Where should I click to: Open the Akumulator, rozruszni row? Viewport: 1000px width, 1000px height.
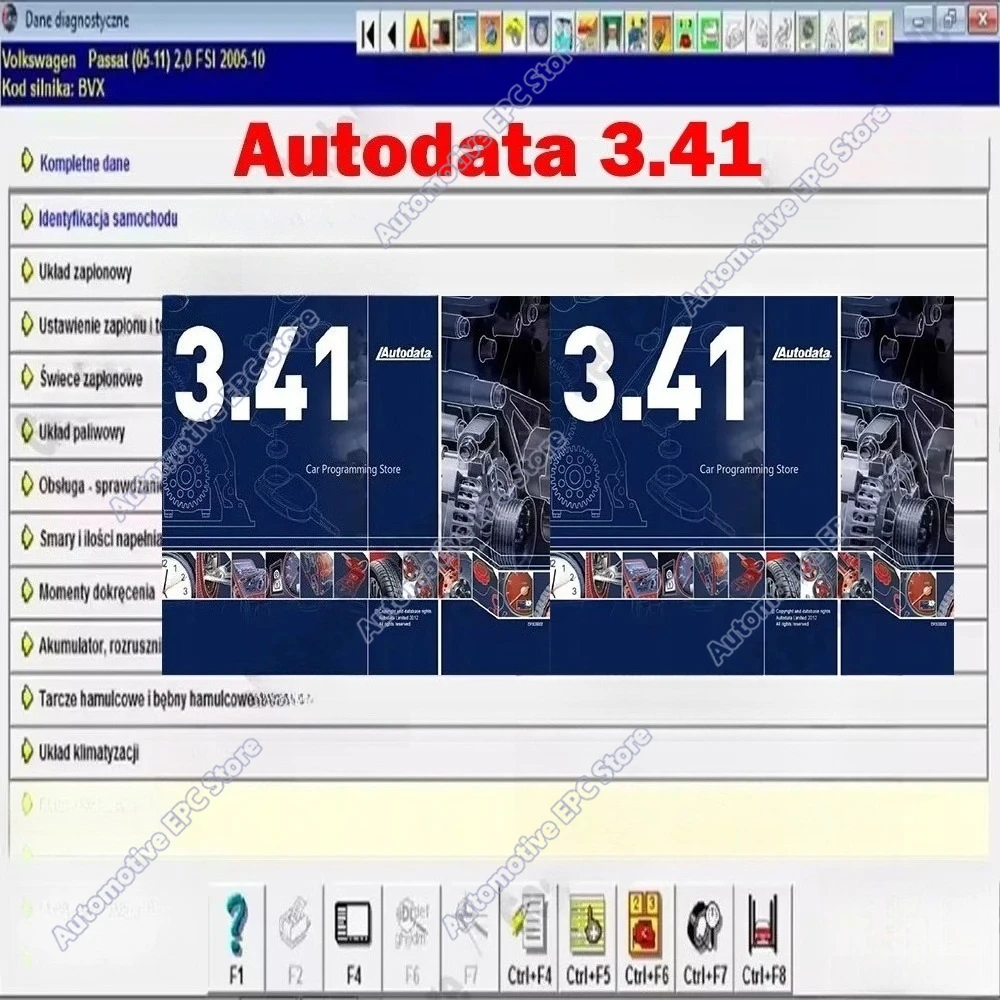(x=86, y=645)
